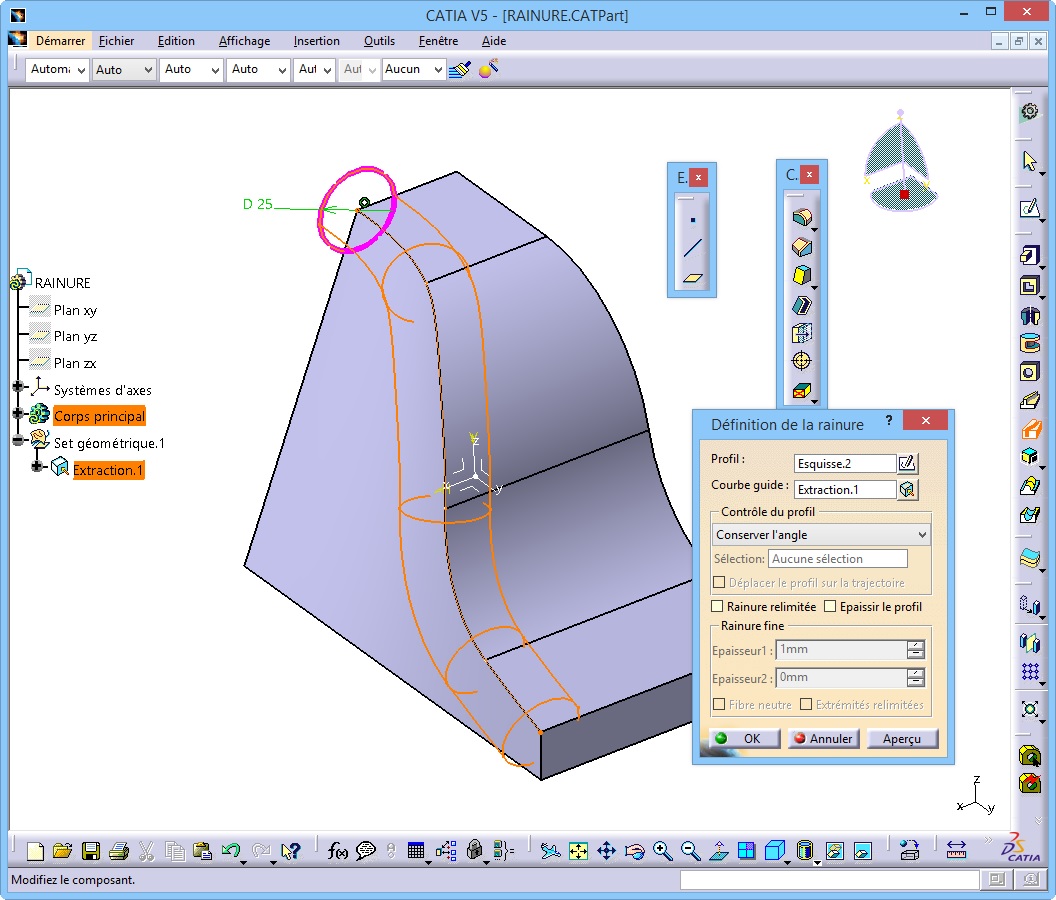Open the Aucun dropdown in top toolbar
The width and height of the screenshot is (1056, 900).
(x=414, y=69)
